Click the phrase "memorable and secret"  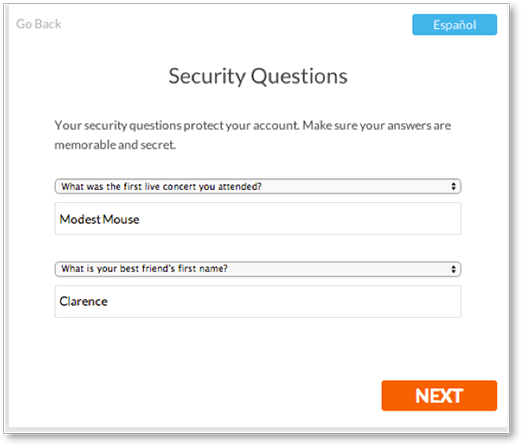115,145
